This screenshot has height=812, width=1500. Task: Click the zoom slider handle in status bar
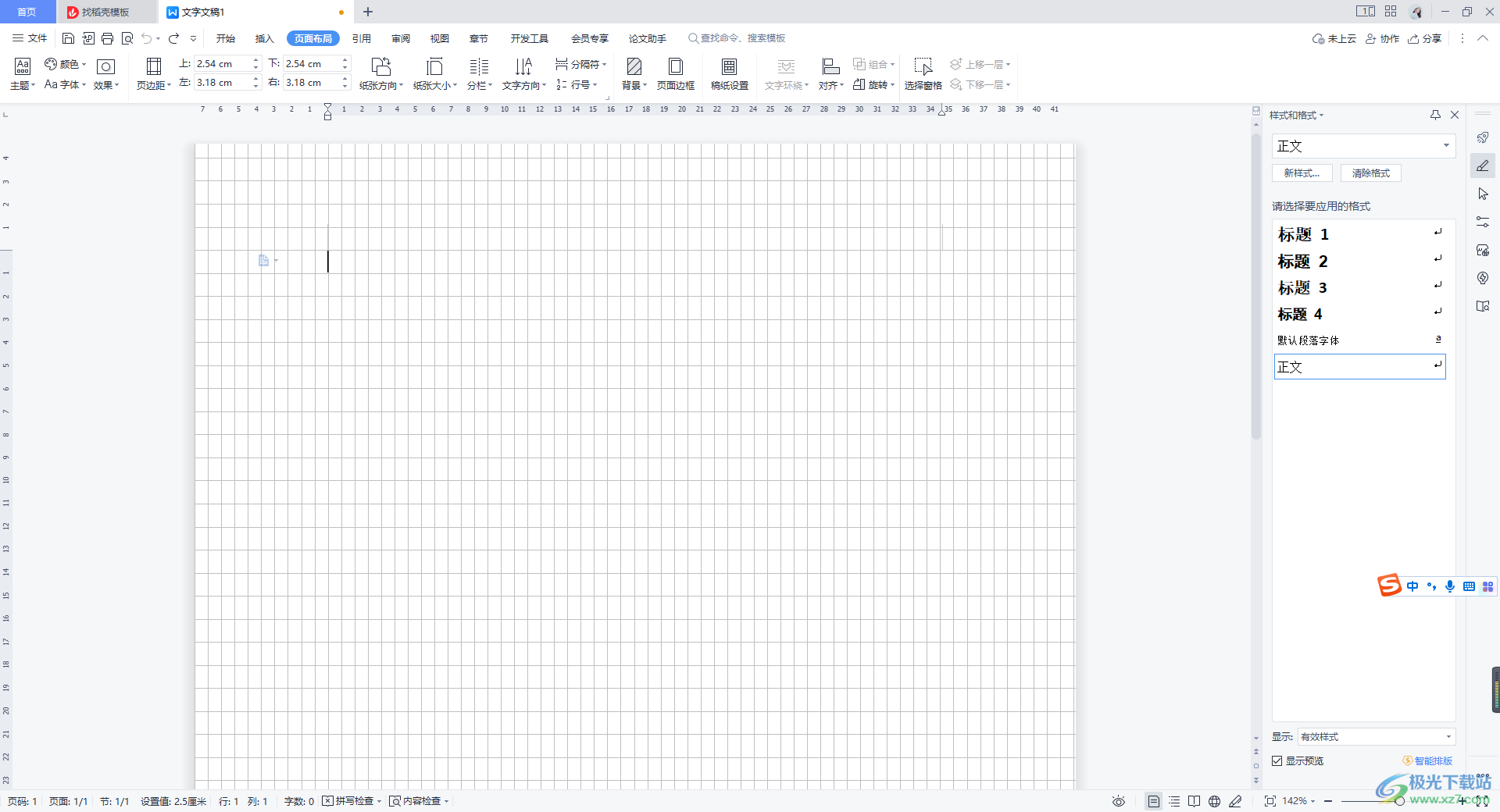pos(1399,801)
